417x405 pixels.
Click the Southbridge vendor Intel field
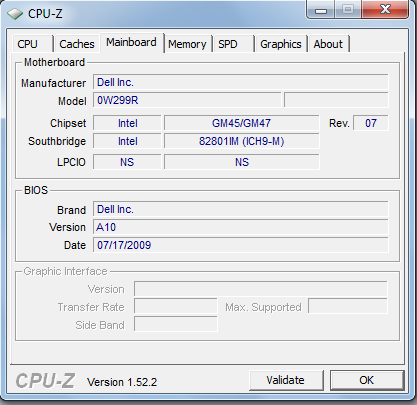coord(127,141)
